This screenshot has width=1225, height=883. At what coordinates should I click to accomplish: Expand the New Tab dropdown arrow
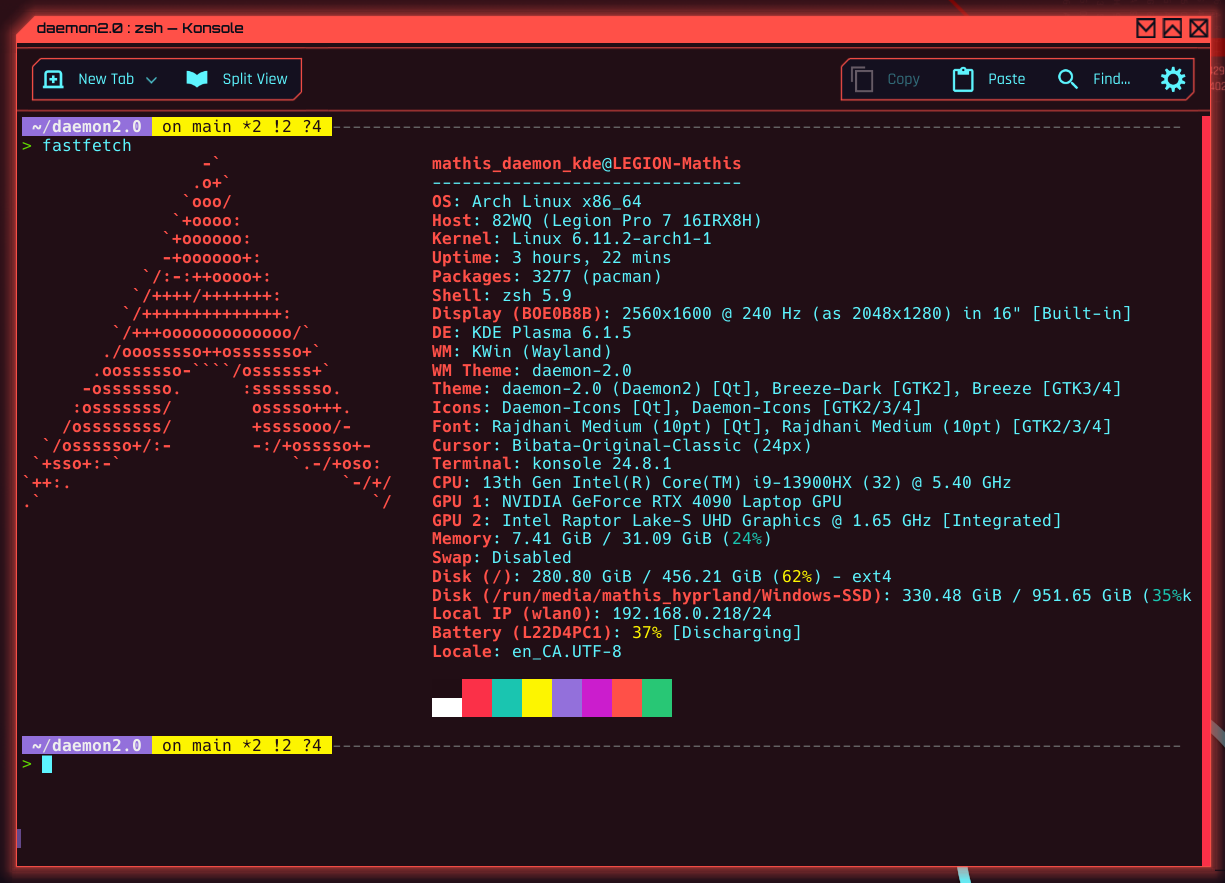152,80
